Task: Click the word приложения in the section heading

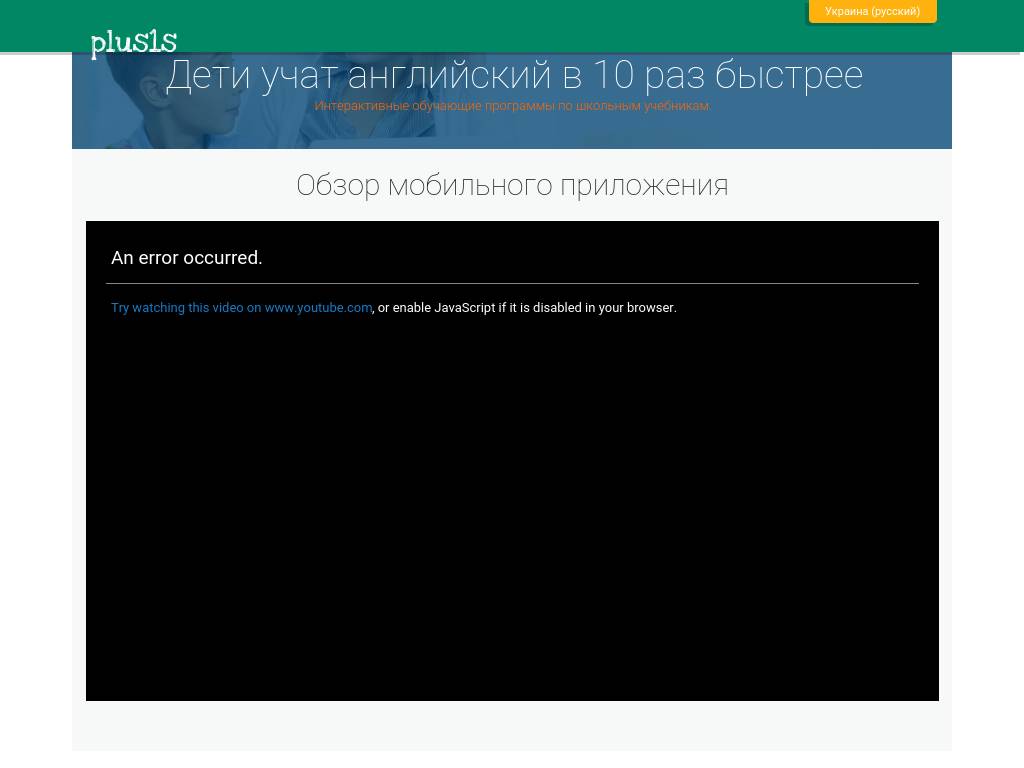Action: point(644,185)
